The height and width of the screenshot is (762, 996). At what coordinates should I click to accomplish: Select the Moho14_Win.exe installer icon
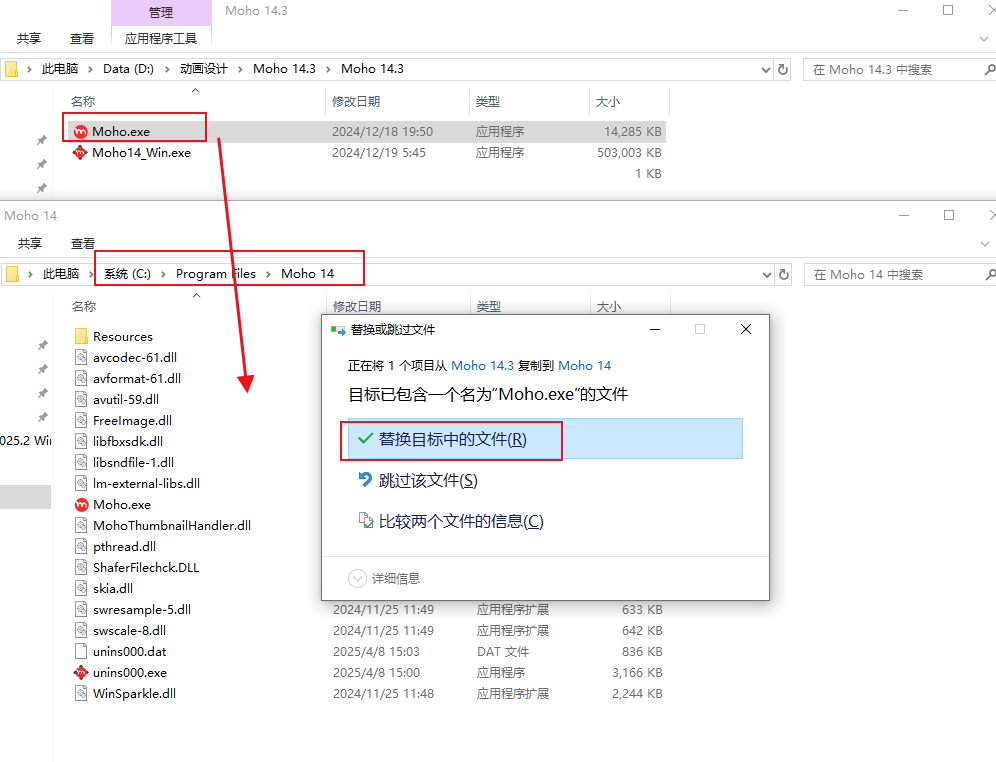80,153
